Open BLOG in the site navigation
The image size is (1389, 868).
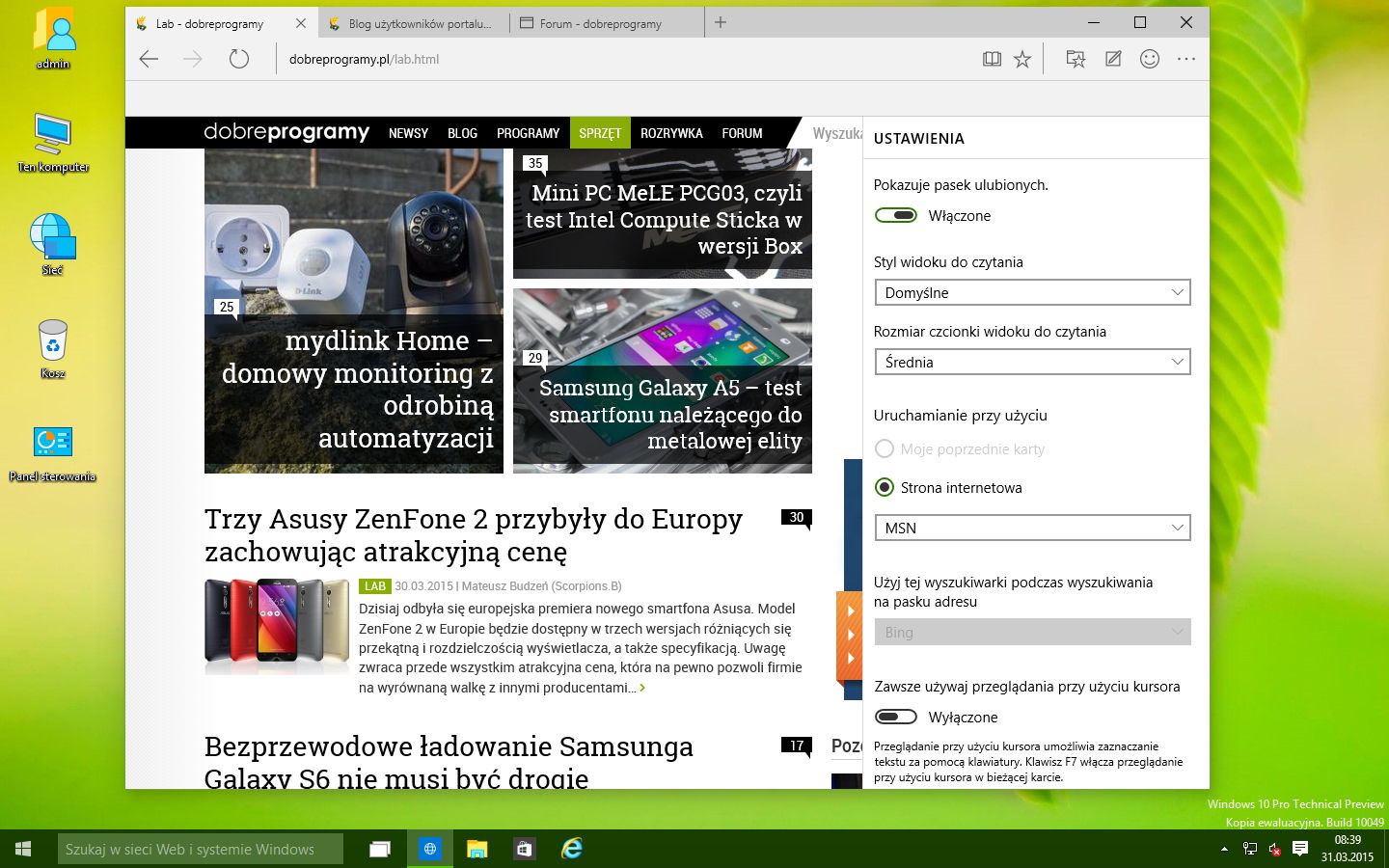[462, 133]
